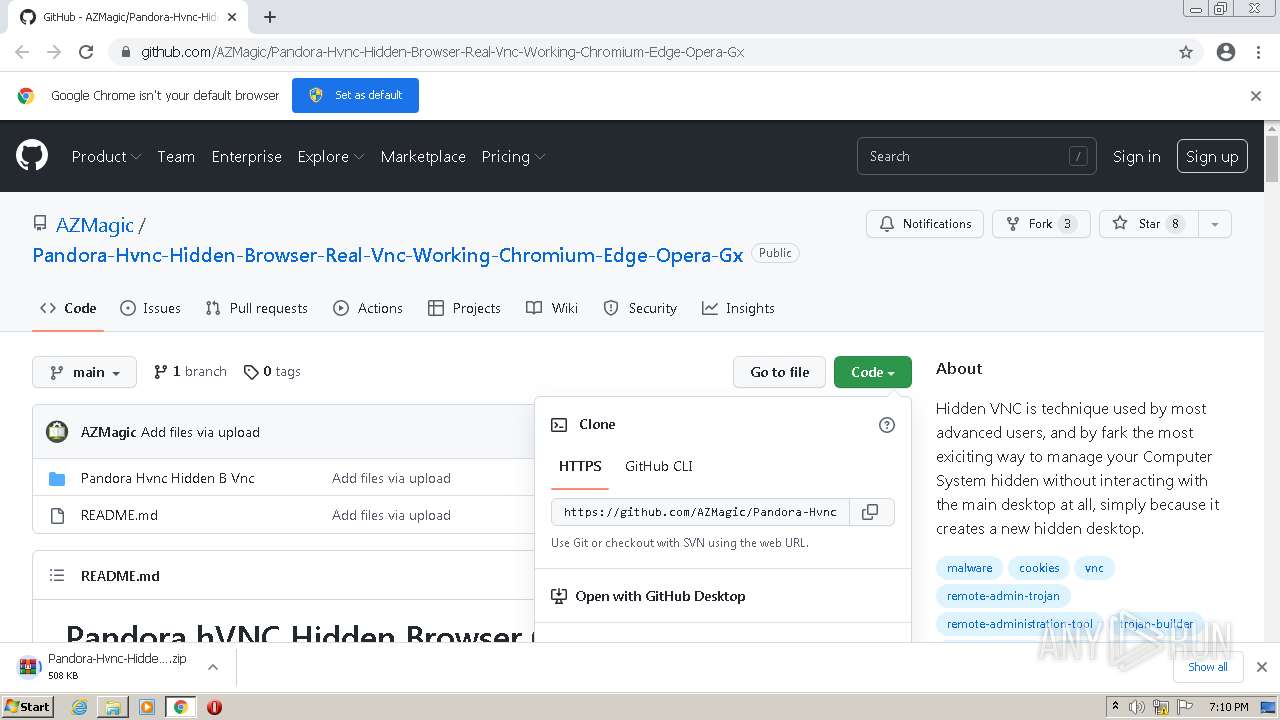Click the remote-admin-trojan topic tag
The height and width of the screenshot is (720, 1280).
click(1003, 596)
